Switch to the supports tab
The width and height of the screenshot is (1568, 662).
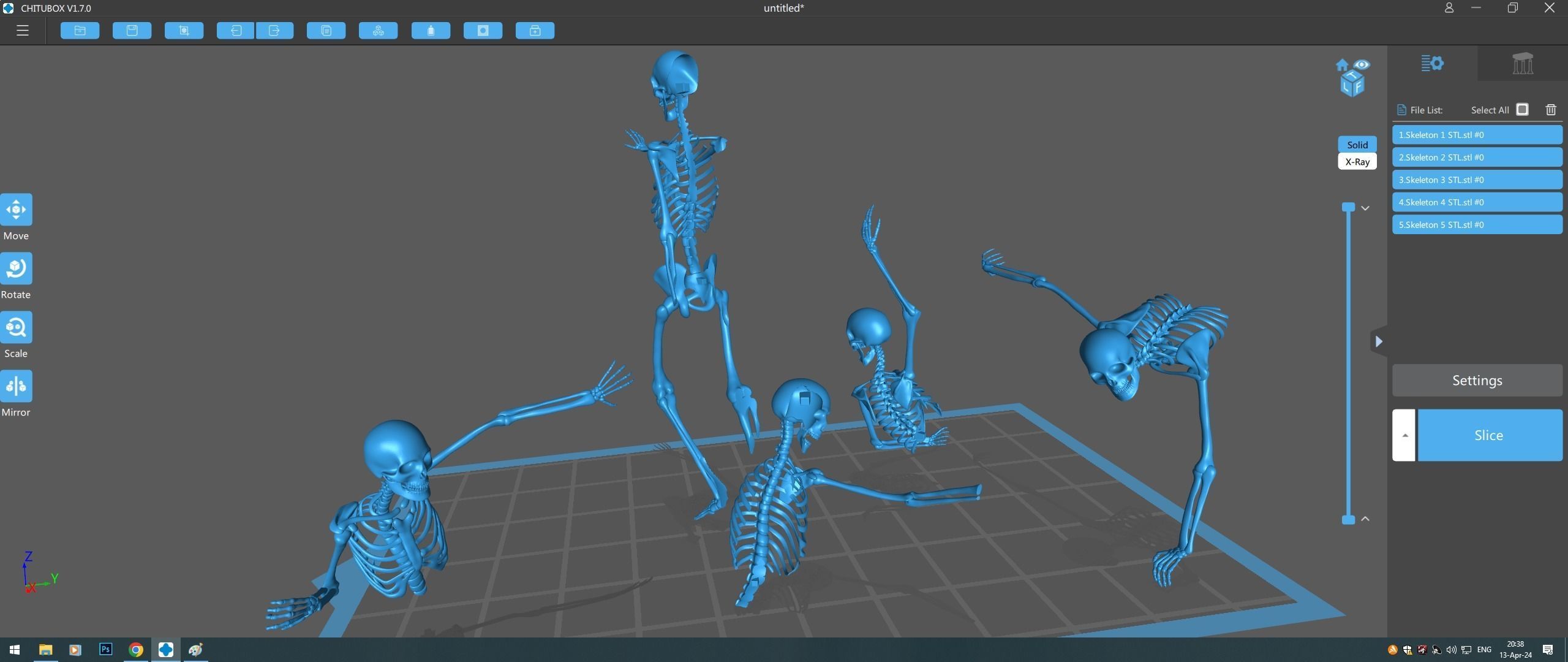pyautogui.click(x=1522, y=64)
